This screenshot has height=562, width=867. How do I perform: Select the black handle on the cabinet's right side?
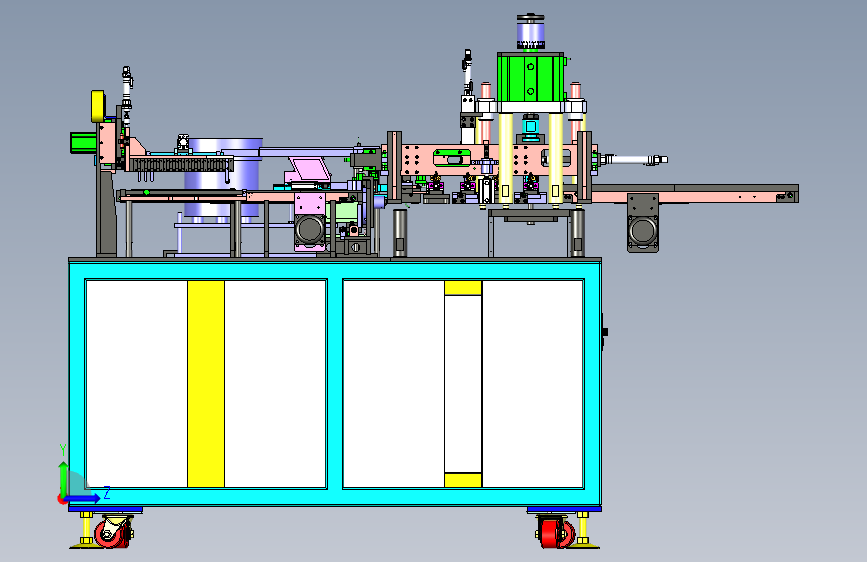(x=604, y=332)
